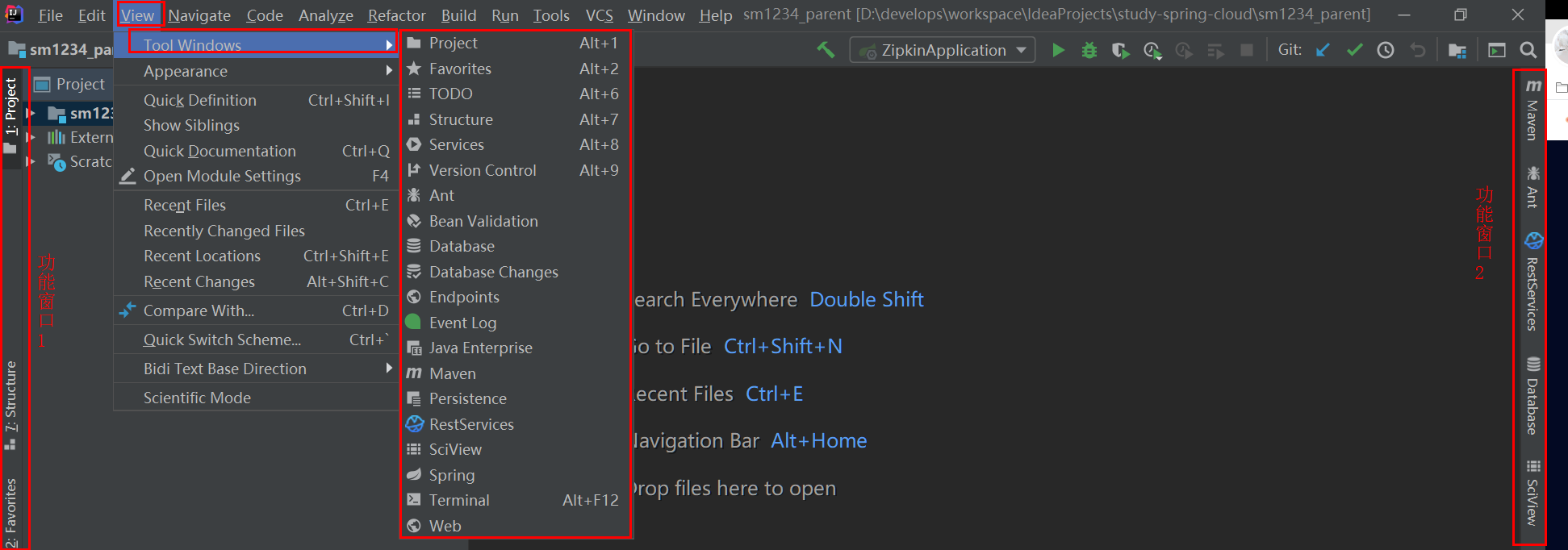
Task: Select TODO in Tool Windows list
Action: (x=515, y=94)
